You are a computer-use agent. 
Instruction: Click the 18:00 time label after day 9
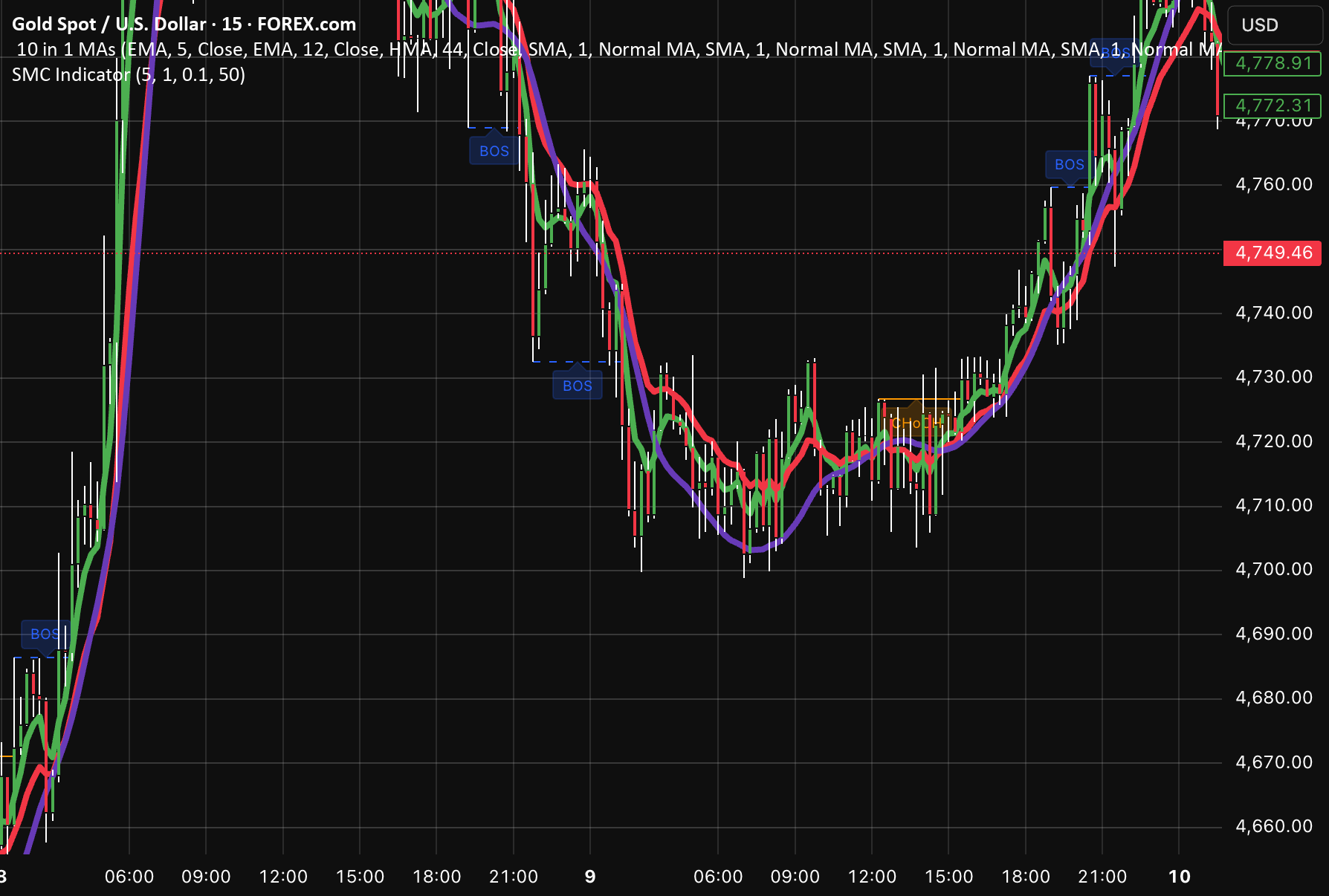click(1026, 877)
